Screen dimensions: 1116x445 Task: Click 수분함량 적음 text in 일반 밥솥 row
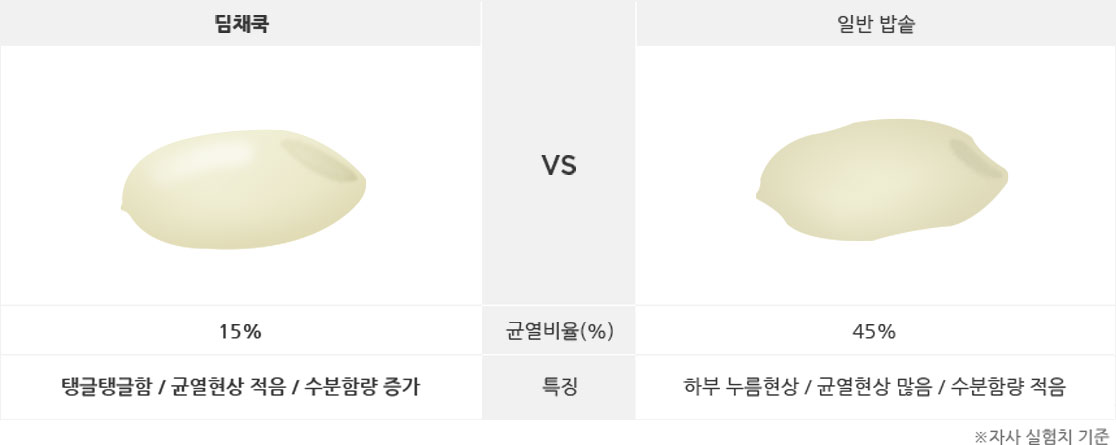(x=1008, y=387)
